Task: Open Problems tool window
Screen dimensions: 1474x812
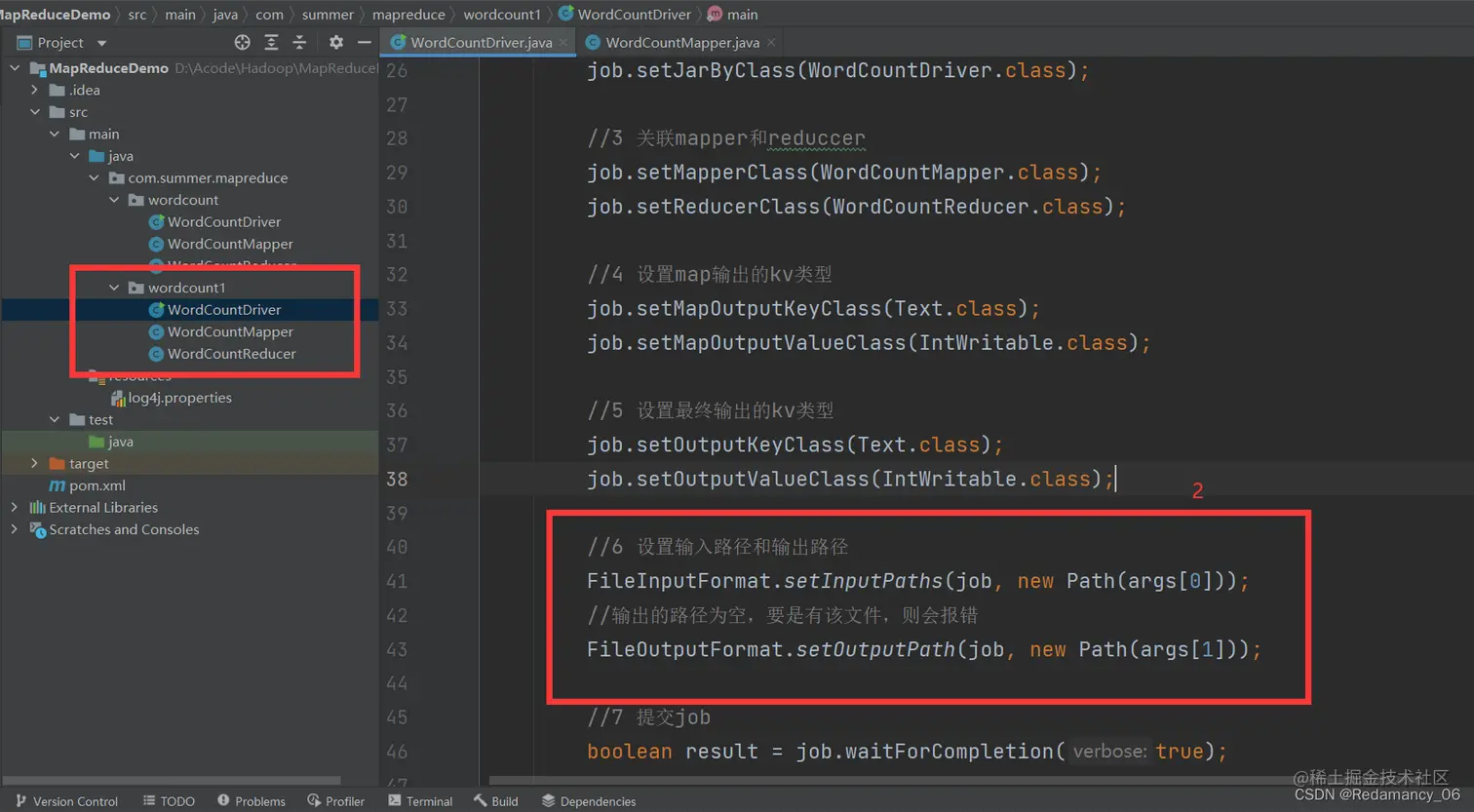Action: tap(252, 801)
